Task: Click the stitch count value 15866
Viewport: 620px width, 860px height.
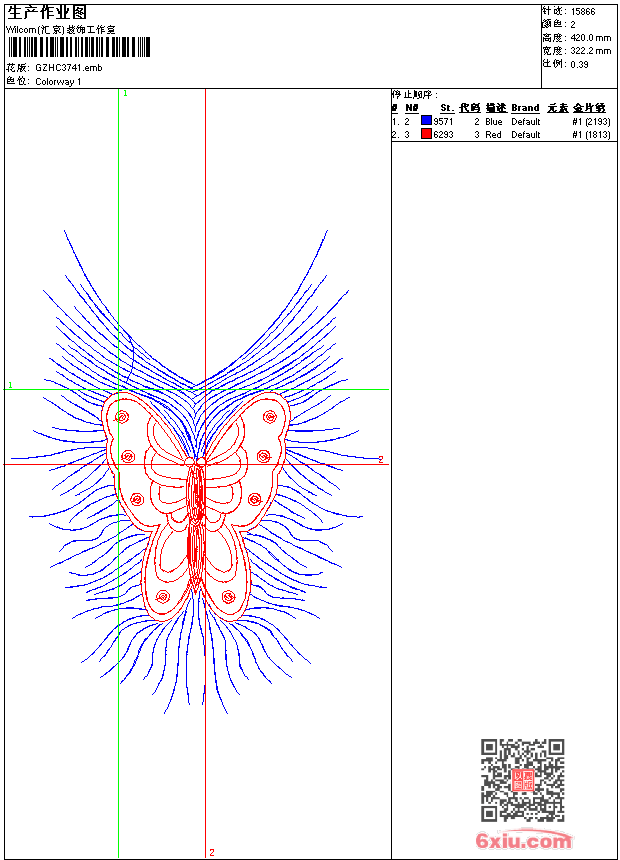Action: click(x=583, y=12)
